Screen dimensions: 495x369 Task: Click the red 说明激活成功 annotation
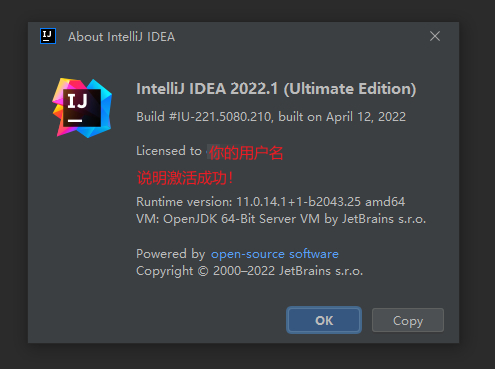pos(185,178)
